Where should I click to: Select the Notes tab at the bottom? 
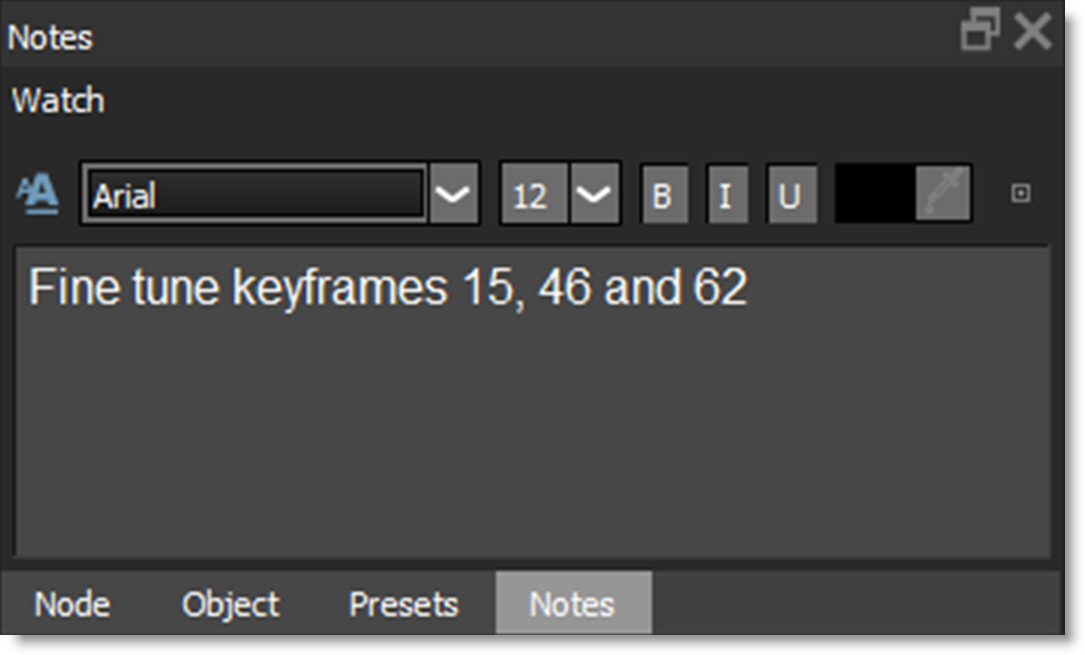pyautogui.click(x=572, y=604)
